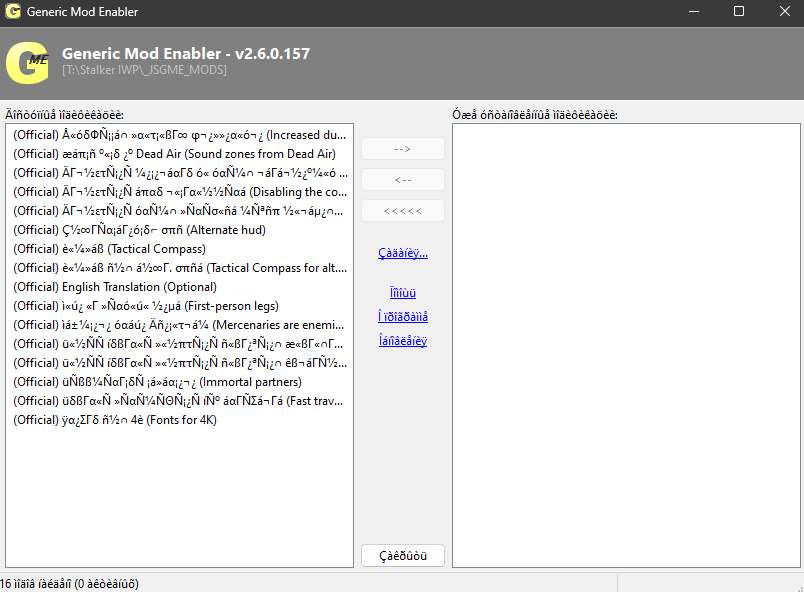Click the '<<<<<' disable all button
Viewport: 804px width, 592px height.
tap(403, 211)
